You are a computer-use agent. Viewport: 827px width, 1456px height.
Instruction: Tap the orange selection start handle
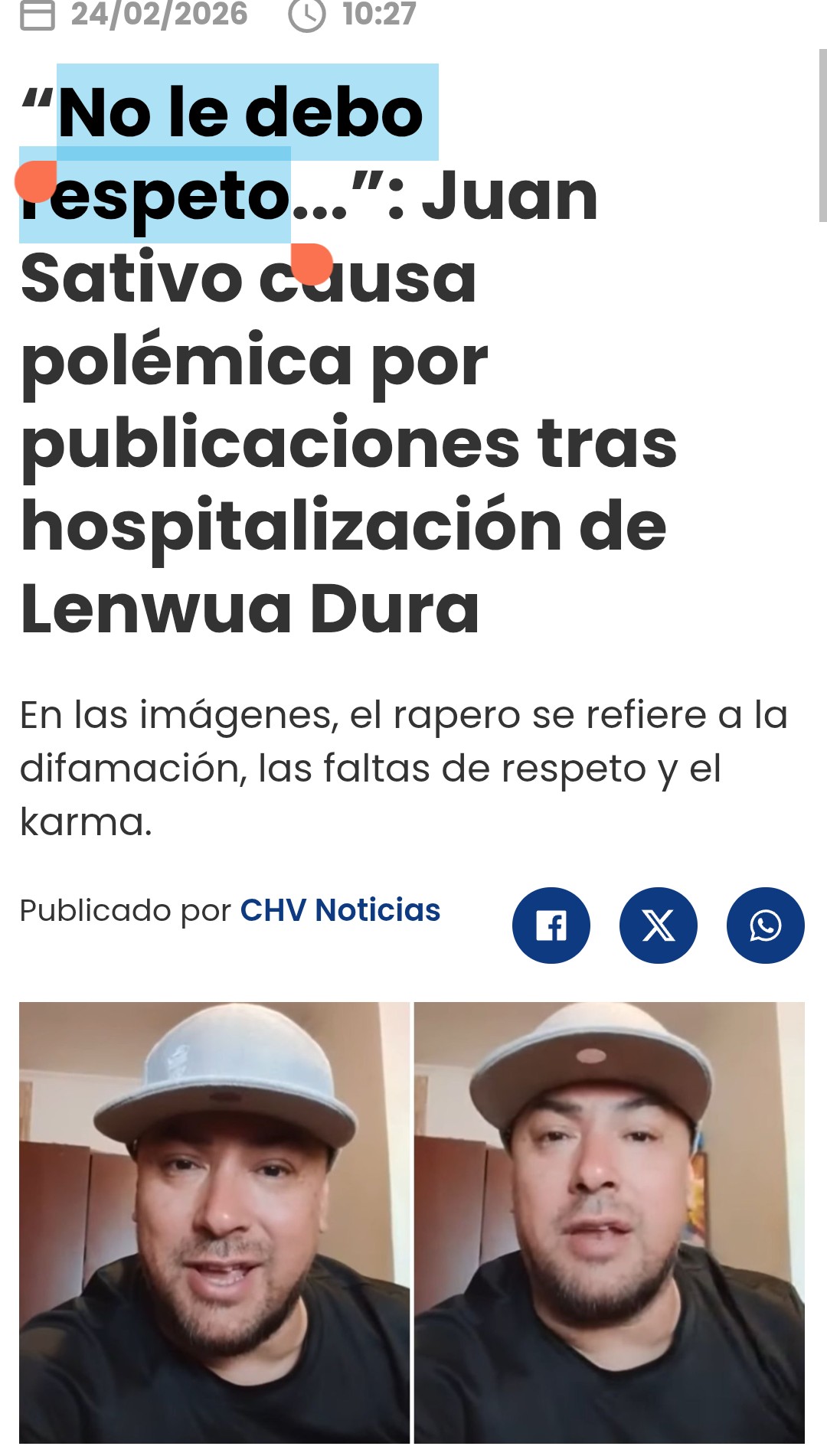coord(35,181)
